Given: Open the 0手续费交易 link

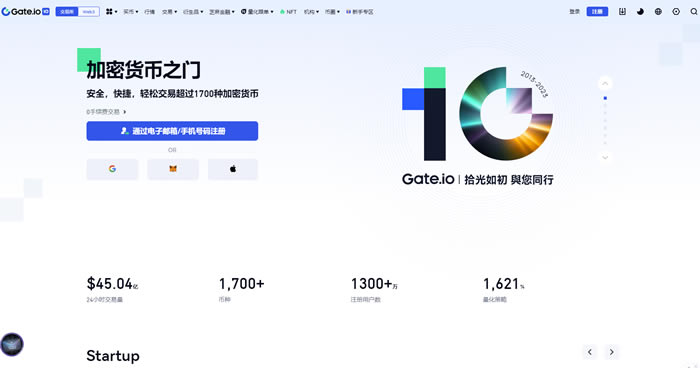Looking at the screenshot, I should 106,112.
